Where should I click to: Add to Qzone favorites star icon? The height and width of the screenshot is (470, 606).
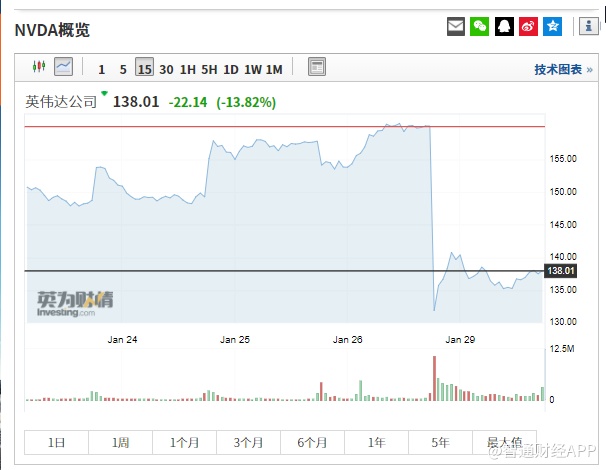click(553, 26)
